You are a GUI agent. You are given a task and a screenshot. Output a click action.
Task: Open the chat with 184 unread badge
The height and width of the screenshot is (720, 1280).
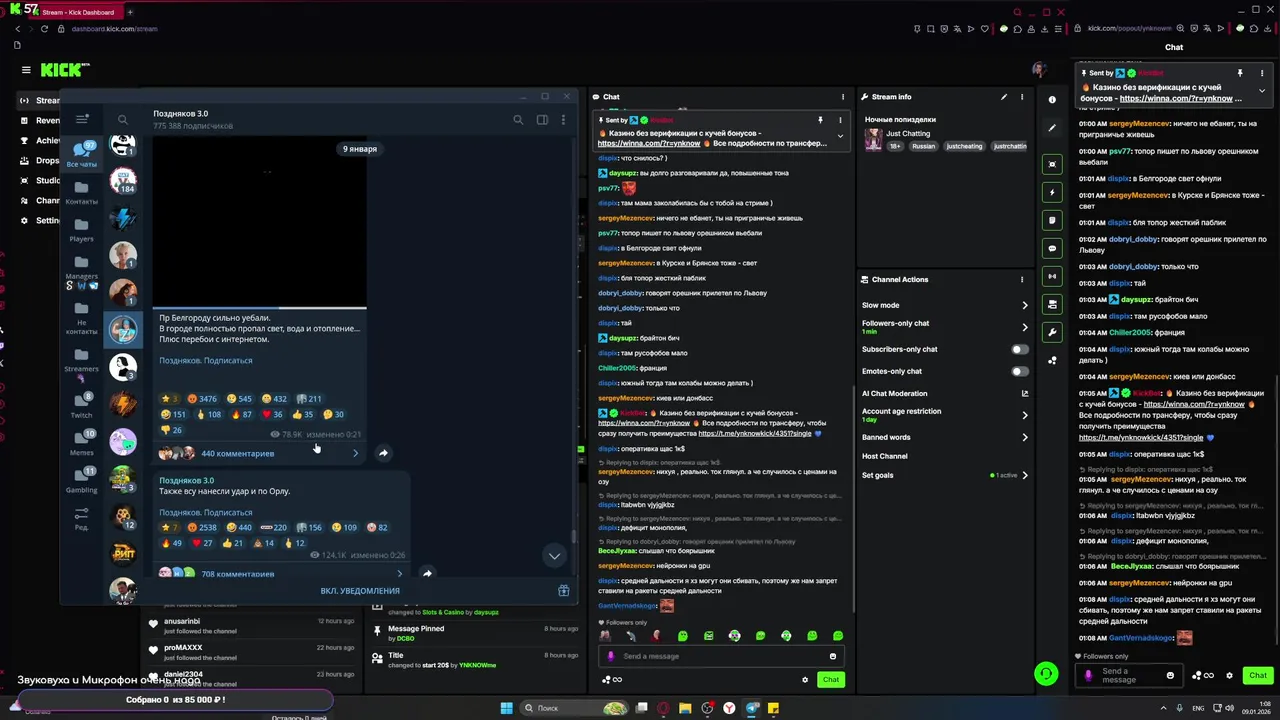[123, 182]
